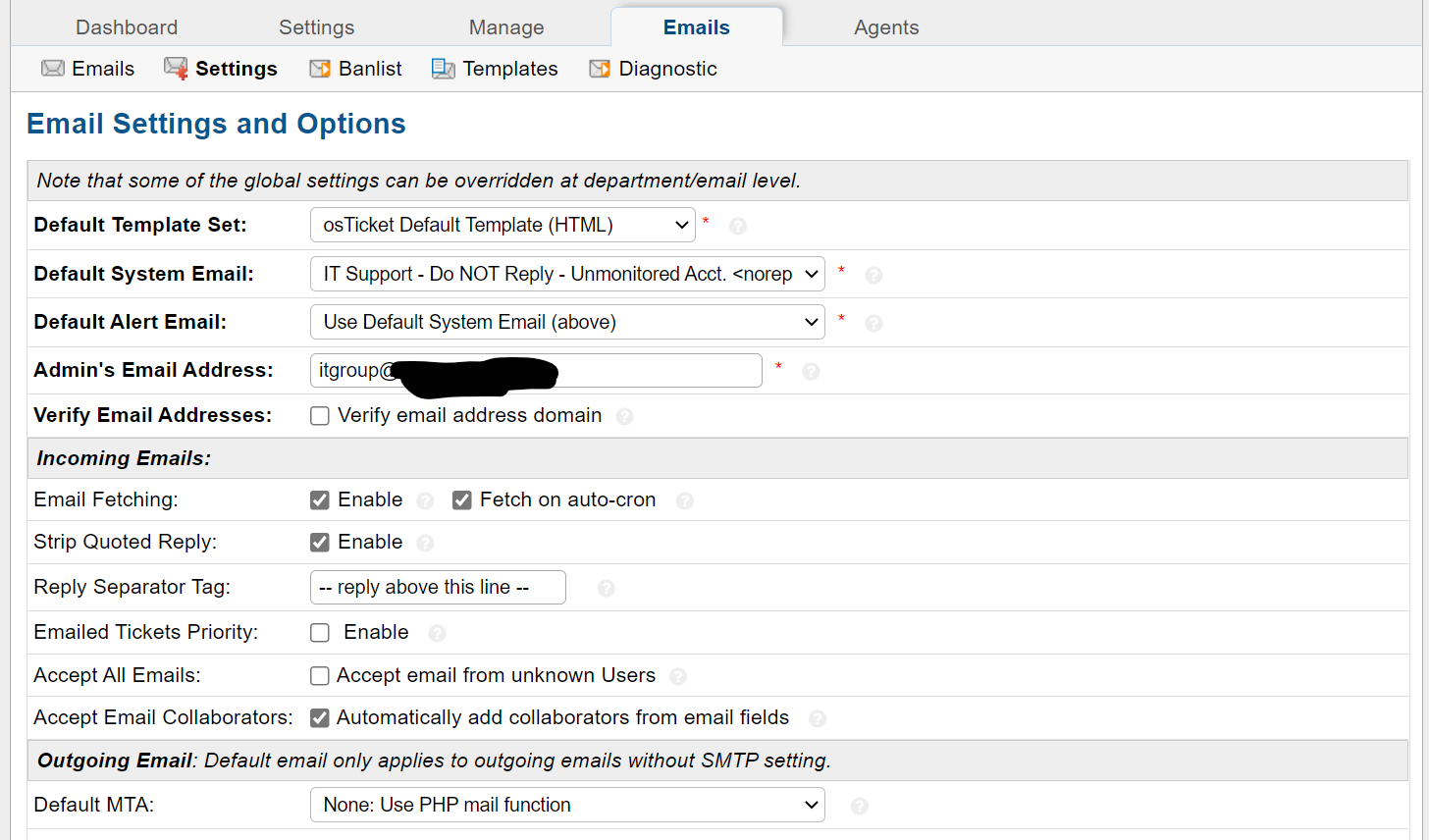Click help icon beside Default Template Set
1429x840 pixels.
(x=738, y=226)
